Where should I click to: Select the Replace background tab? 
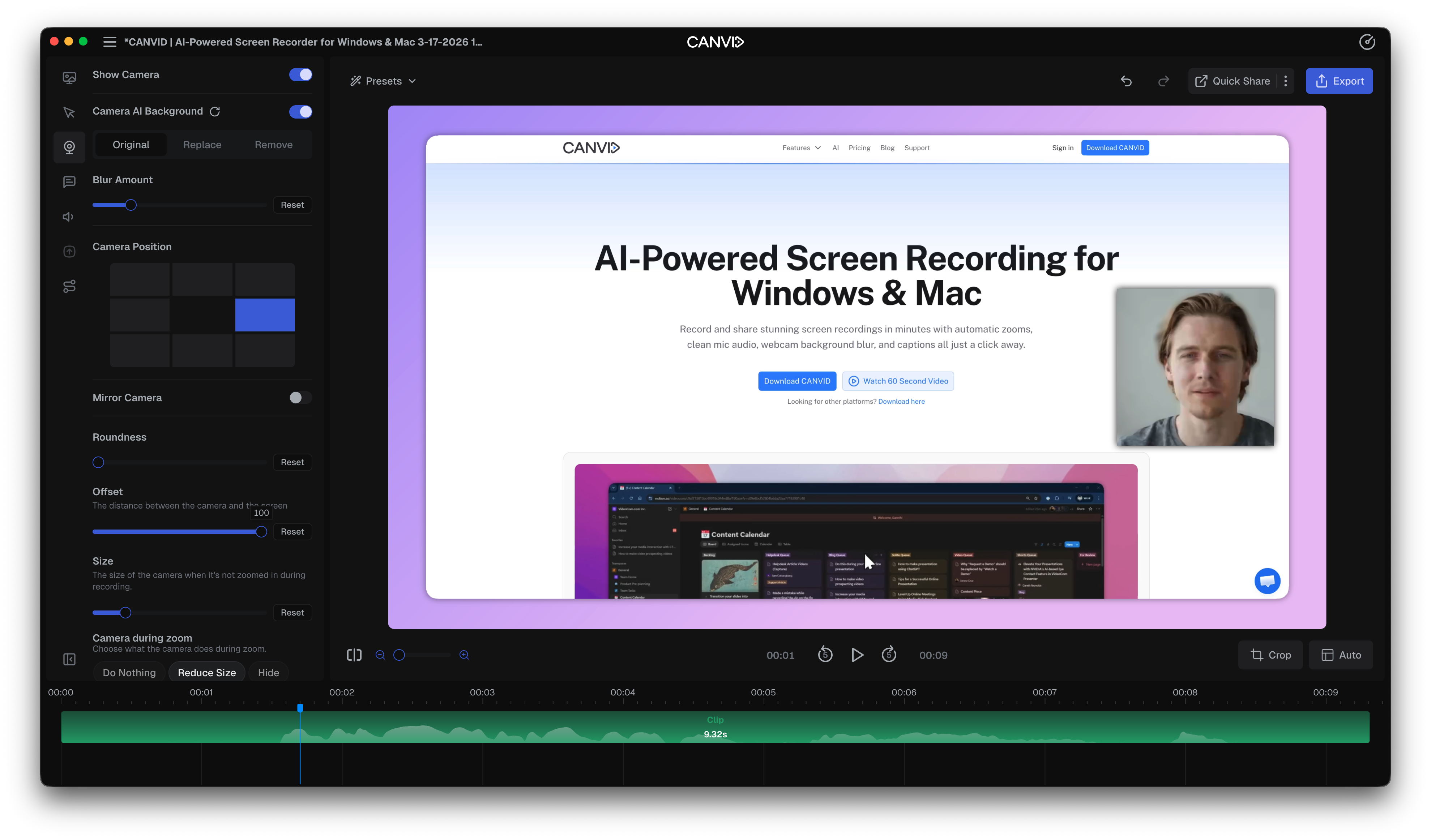tap(202, 145)
